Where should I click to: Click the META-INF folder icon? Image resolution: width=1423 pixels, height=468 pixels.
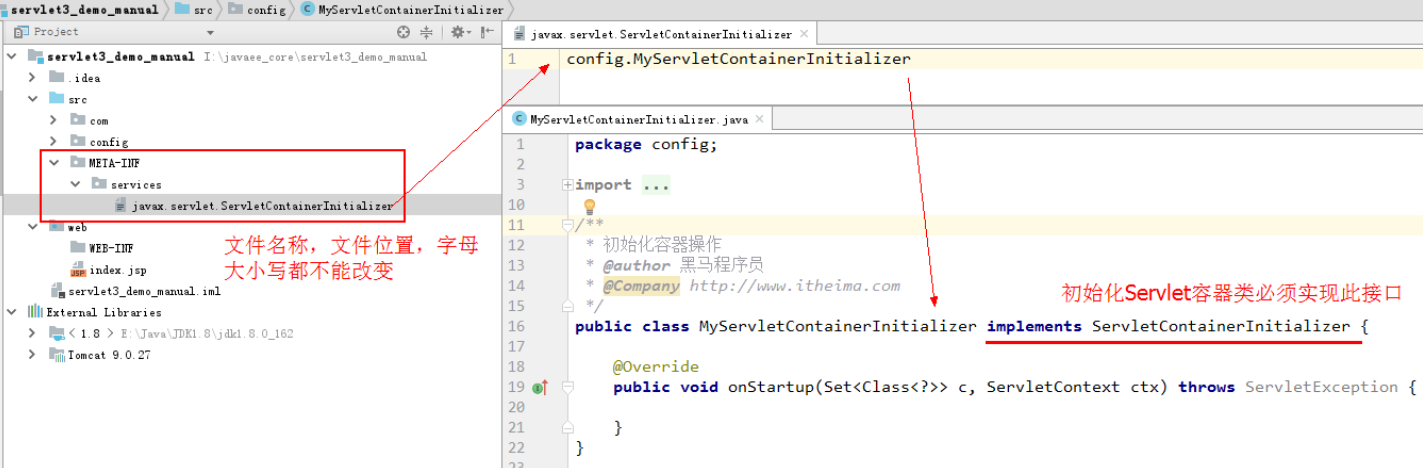pos(78,162)
